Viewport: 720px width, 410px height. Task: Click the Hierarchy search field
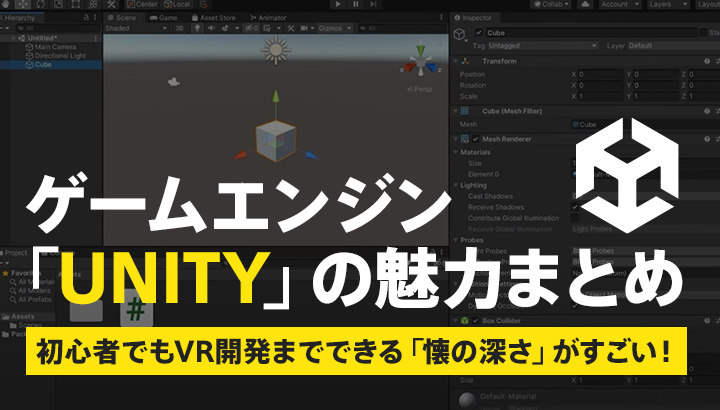click(57, 28)
